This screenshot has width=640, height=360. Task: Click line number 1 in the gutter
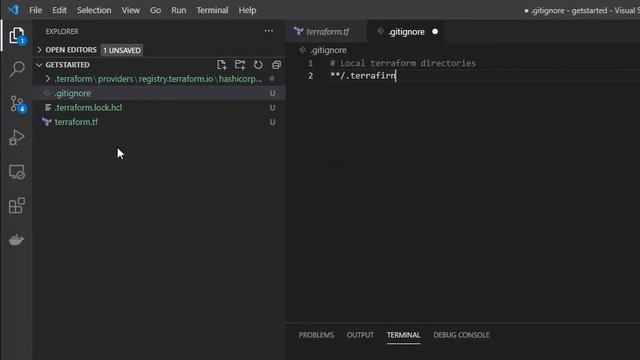311,63
